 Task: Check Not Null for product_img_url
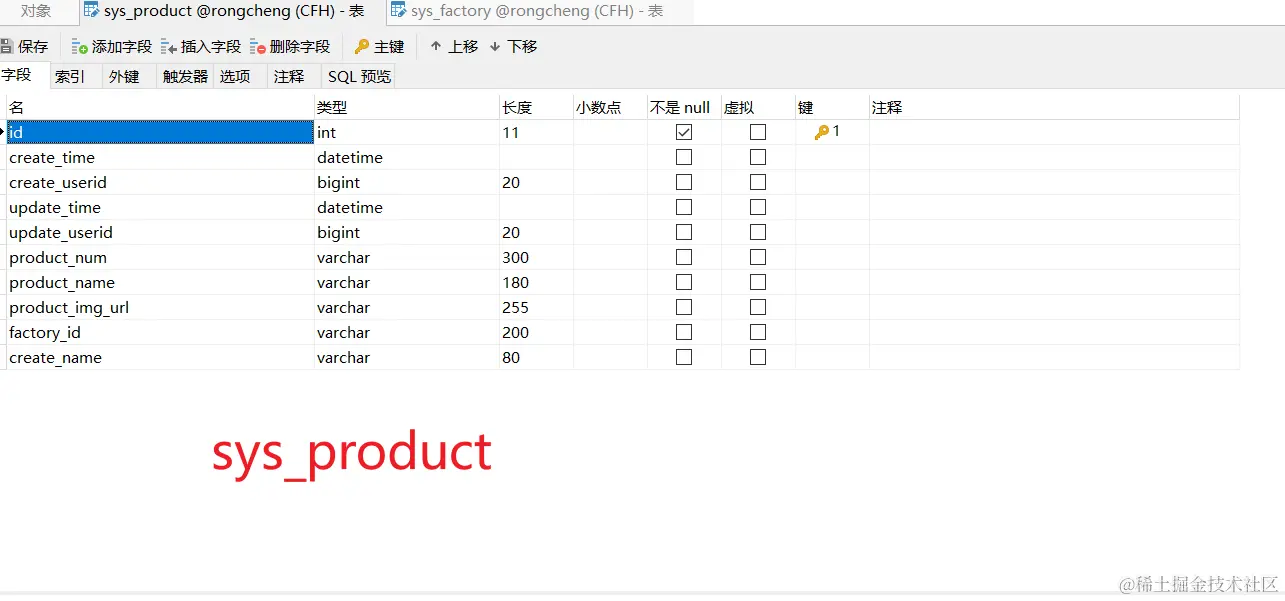pyautogui.click(x=684, y=307)
